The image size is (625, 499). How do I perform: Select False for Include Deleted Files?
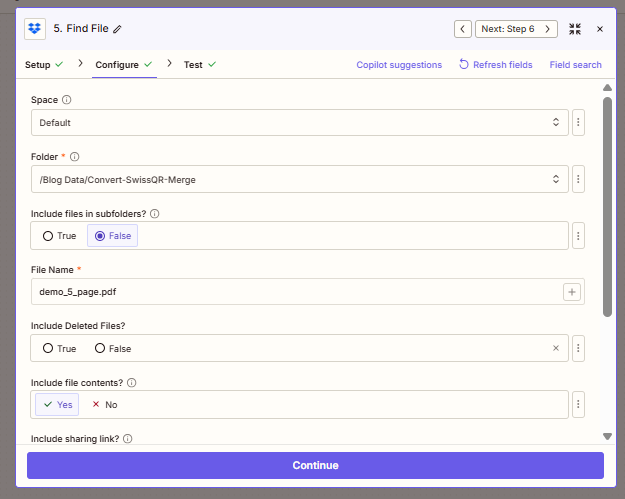113,348
